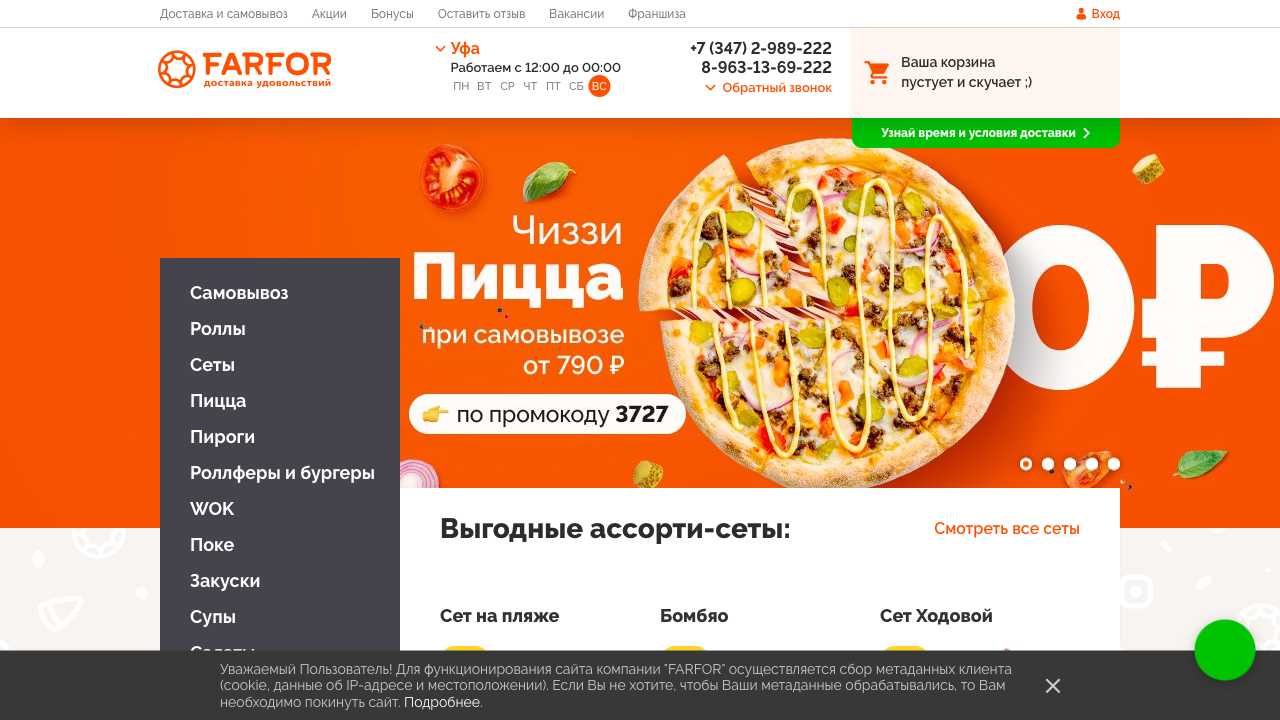Click Подробнее in the cookie notice
This screenshot has height=720, width=1280.
click(x=442, y=703)
